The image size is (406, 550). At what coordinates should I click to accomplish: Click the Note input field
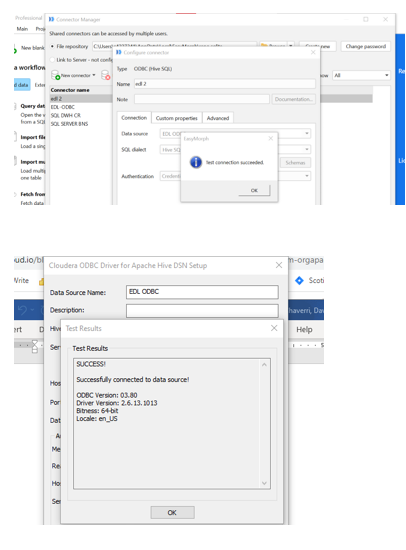coord(202,99)
